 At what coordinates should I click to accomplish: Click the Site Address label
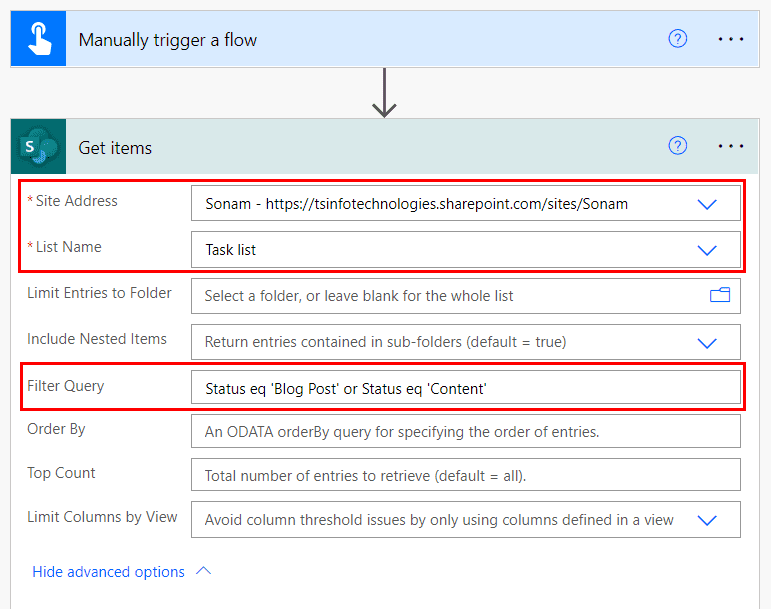click(76, 201)
